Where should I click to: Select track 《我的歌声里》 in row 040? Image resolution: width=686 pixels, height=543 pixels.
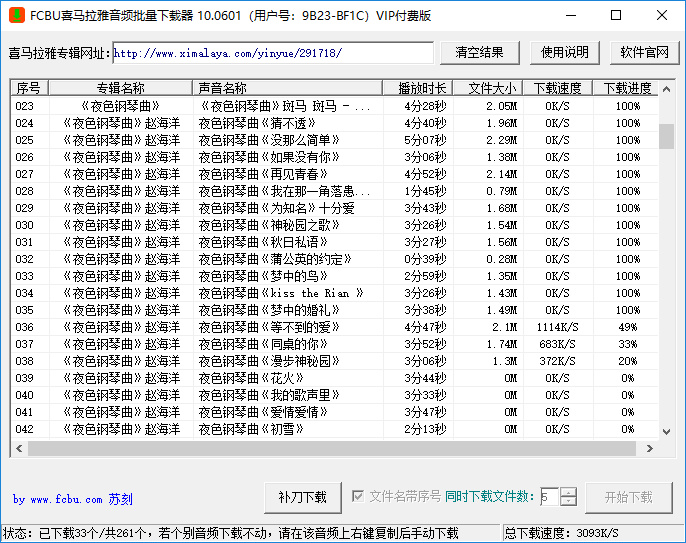[269, 396]
